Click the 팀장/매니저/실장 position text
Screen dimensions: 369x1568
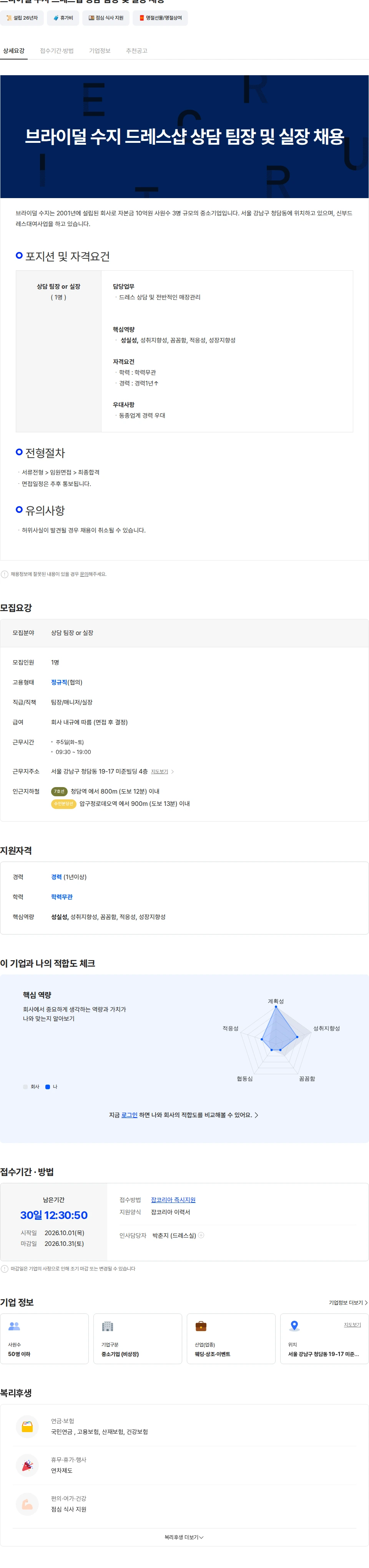coord(72,703)
